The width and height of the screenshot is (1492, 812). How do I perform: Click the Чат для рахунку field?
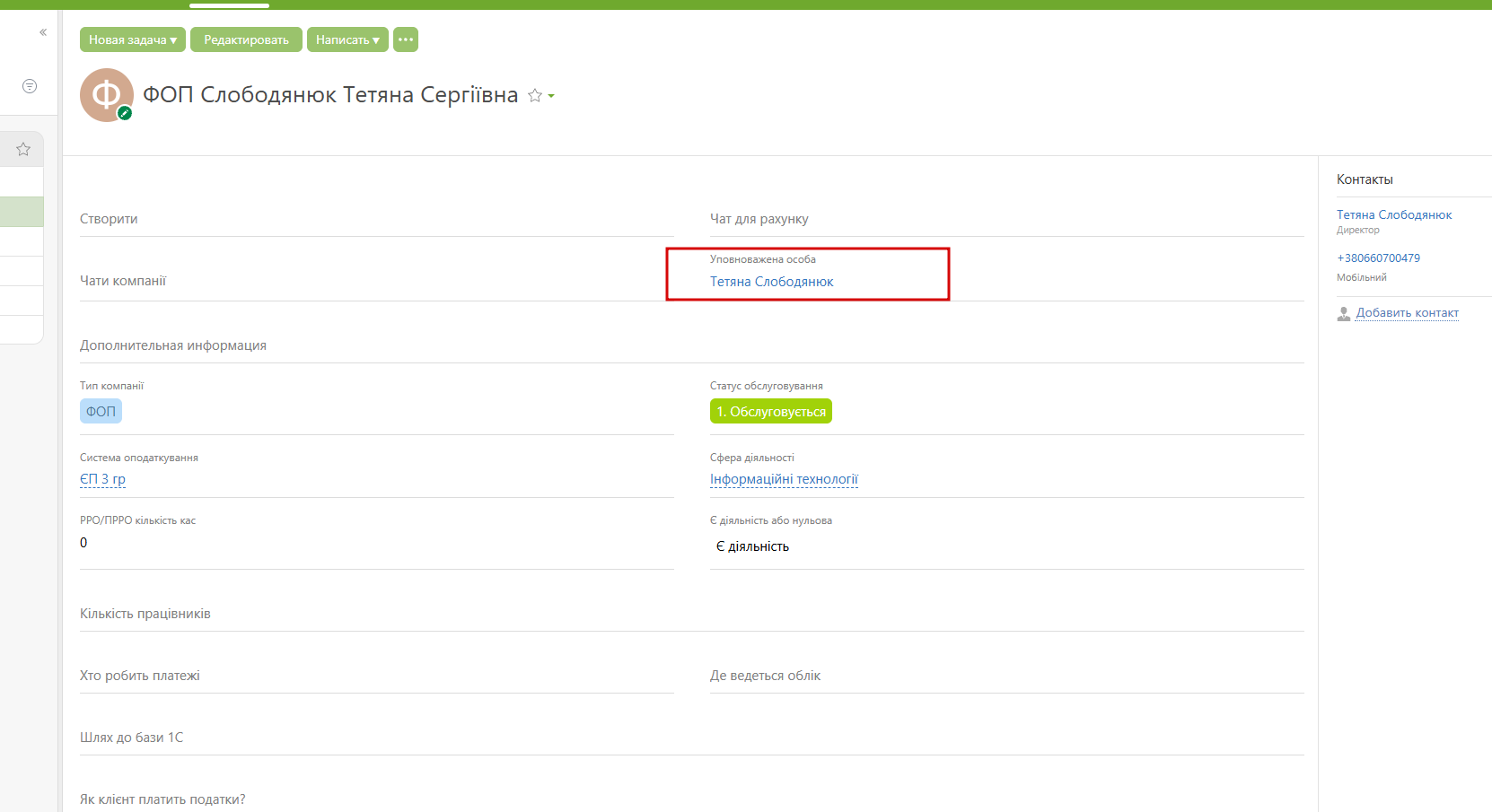[x=1007, y=219]
